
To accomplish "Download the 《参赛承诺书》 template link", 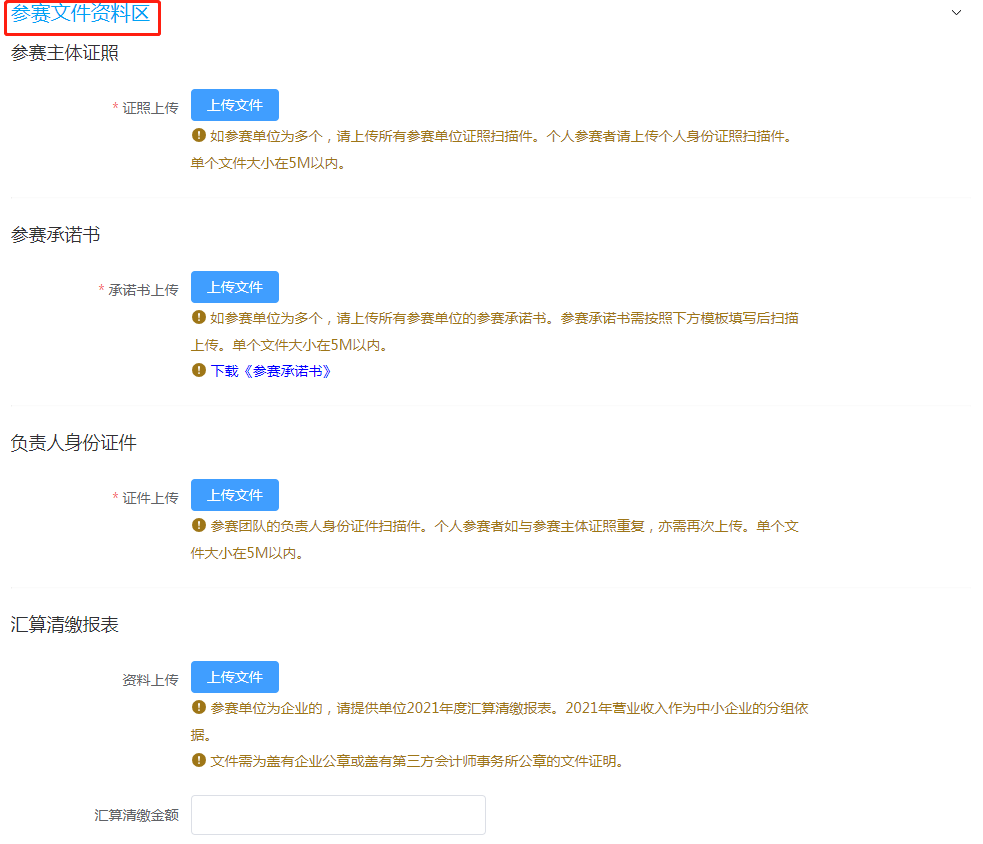I will coord(271,371).
